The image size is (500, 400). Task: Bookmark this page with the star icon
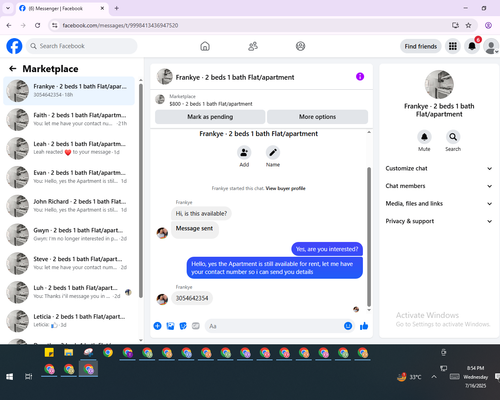point(468,25)
